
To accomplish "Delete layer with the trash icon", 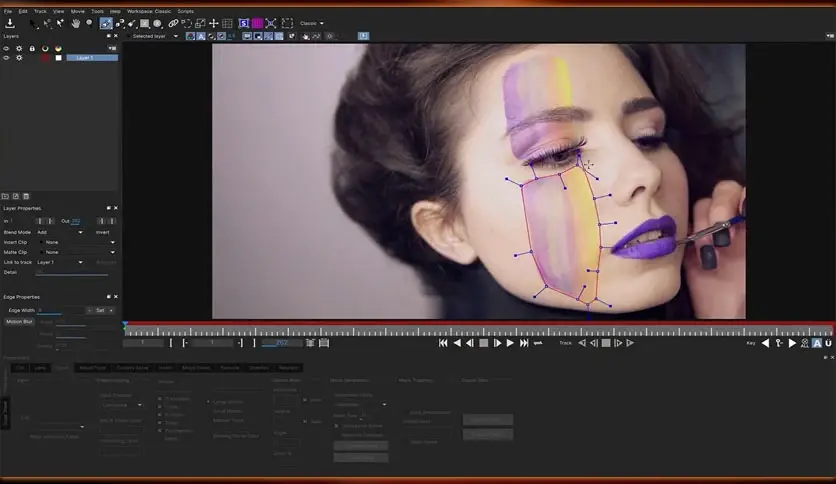I will [26, 196].
